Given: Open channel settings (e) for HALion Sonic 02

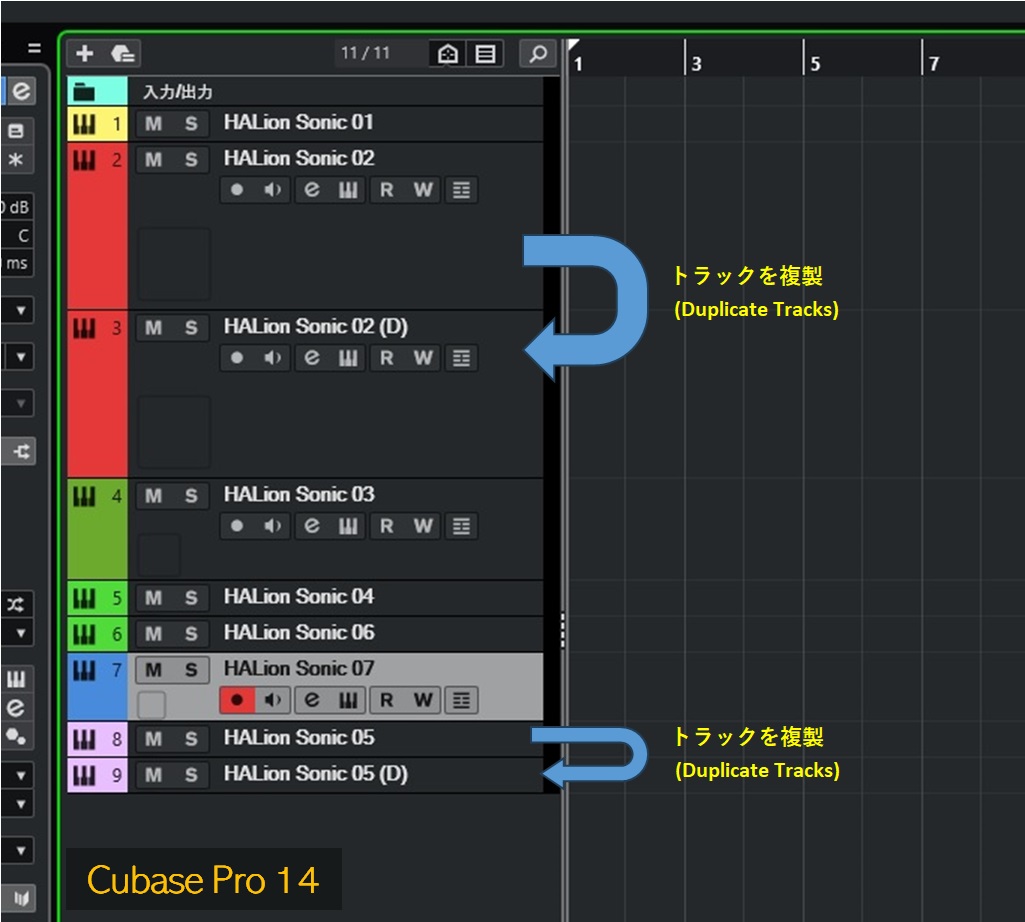Looking at the screenshot, I should coord(312,190).
